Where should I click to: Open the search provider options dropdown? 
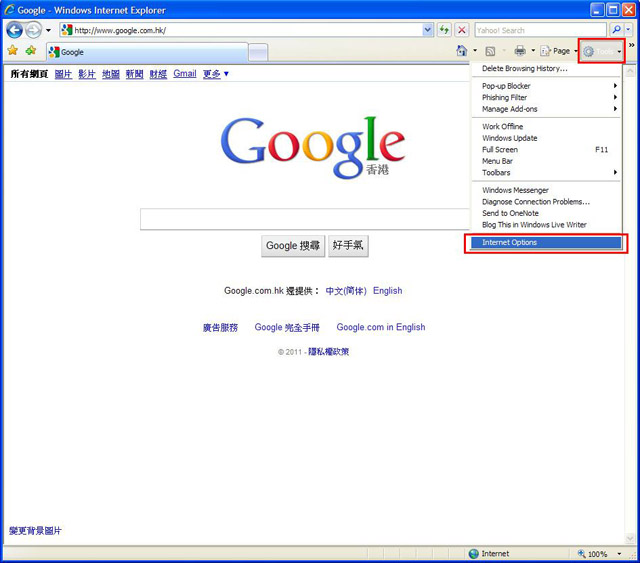coord(628,30)
